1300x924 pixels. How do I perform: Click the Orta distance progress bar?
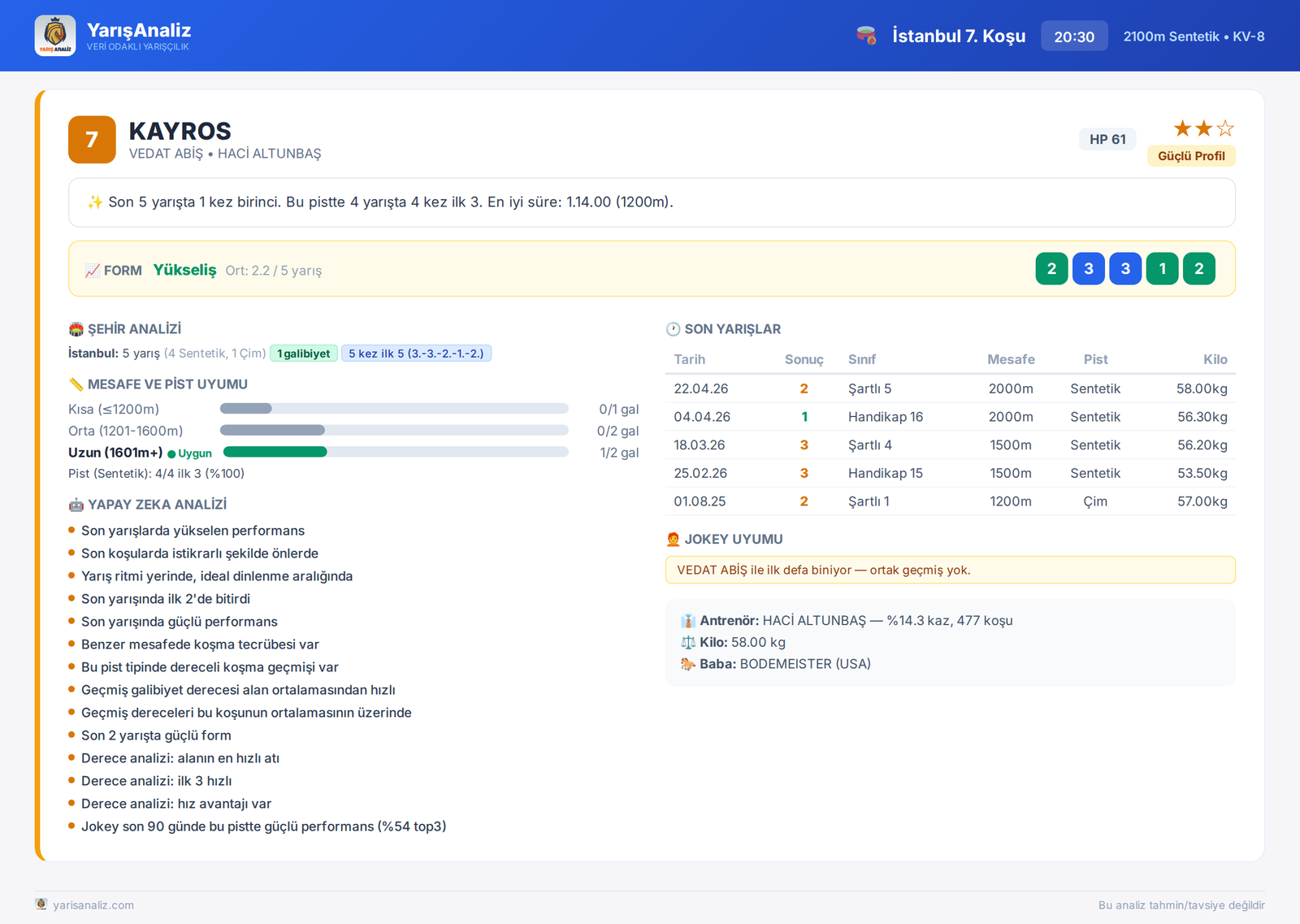pos(394,431)
